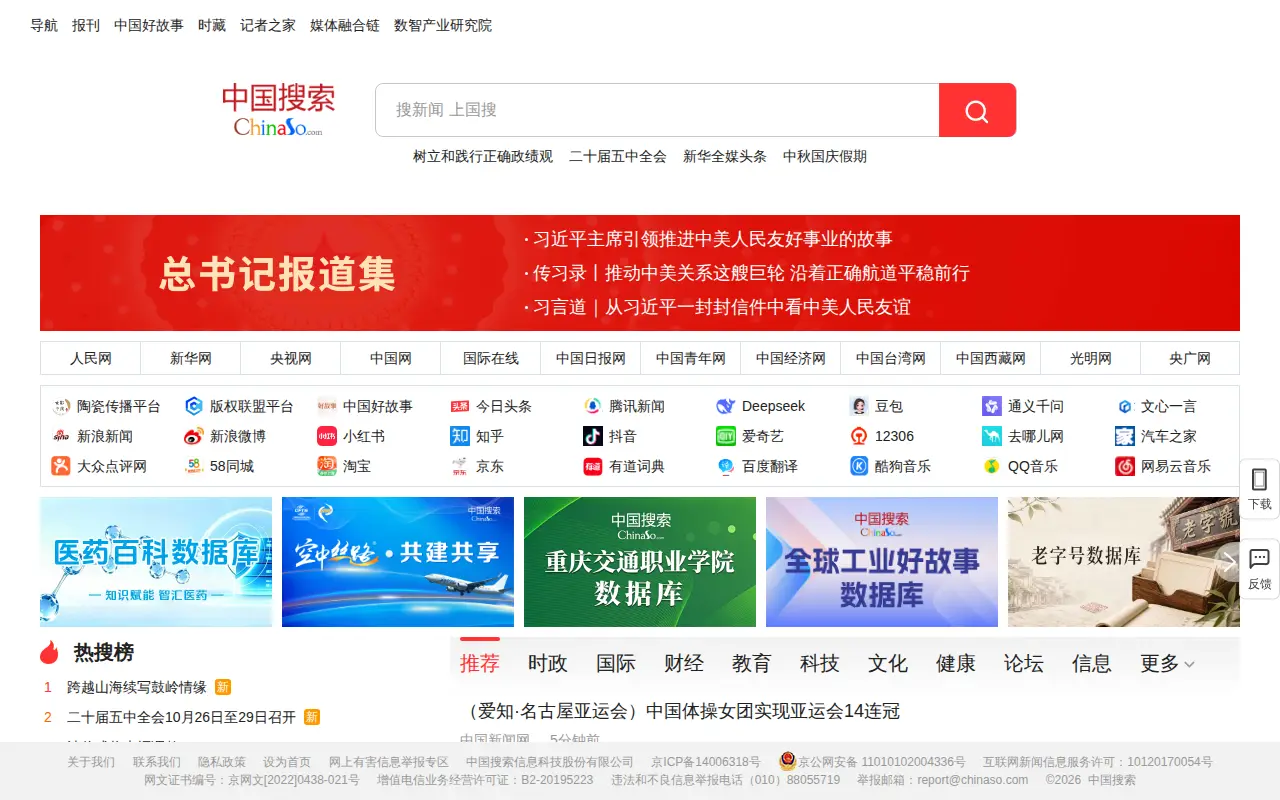The height and width of the screenshot is (800, 1280).
Task: Open 百度翻译 icon
Action: tap(726, 466)
